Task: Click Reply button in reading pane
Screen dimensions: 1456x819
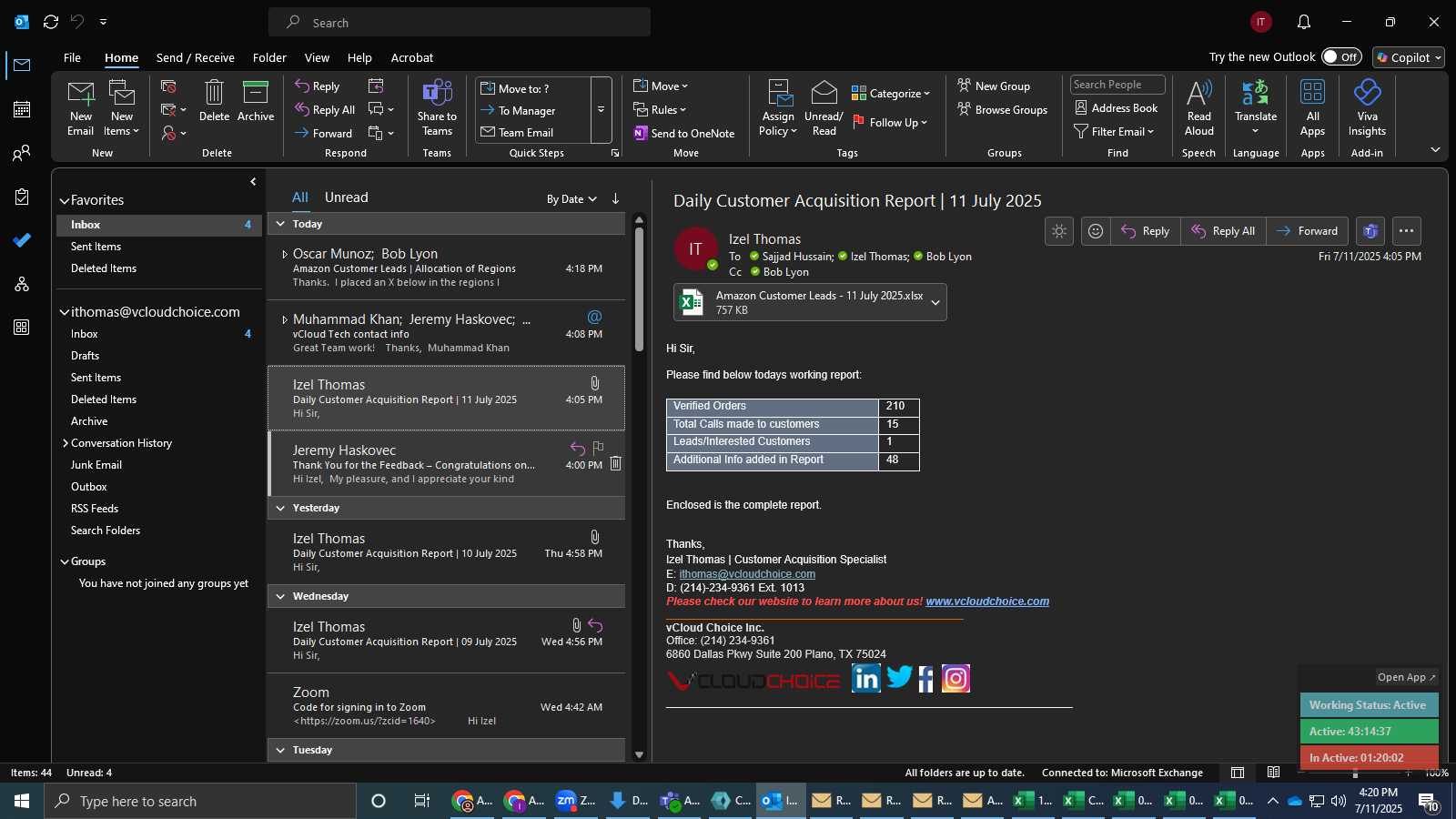Action: 1146,231
